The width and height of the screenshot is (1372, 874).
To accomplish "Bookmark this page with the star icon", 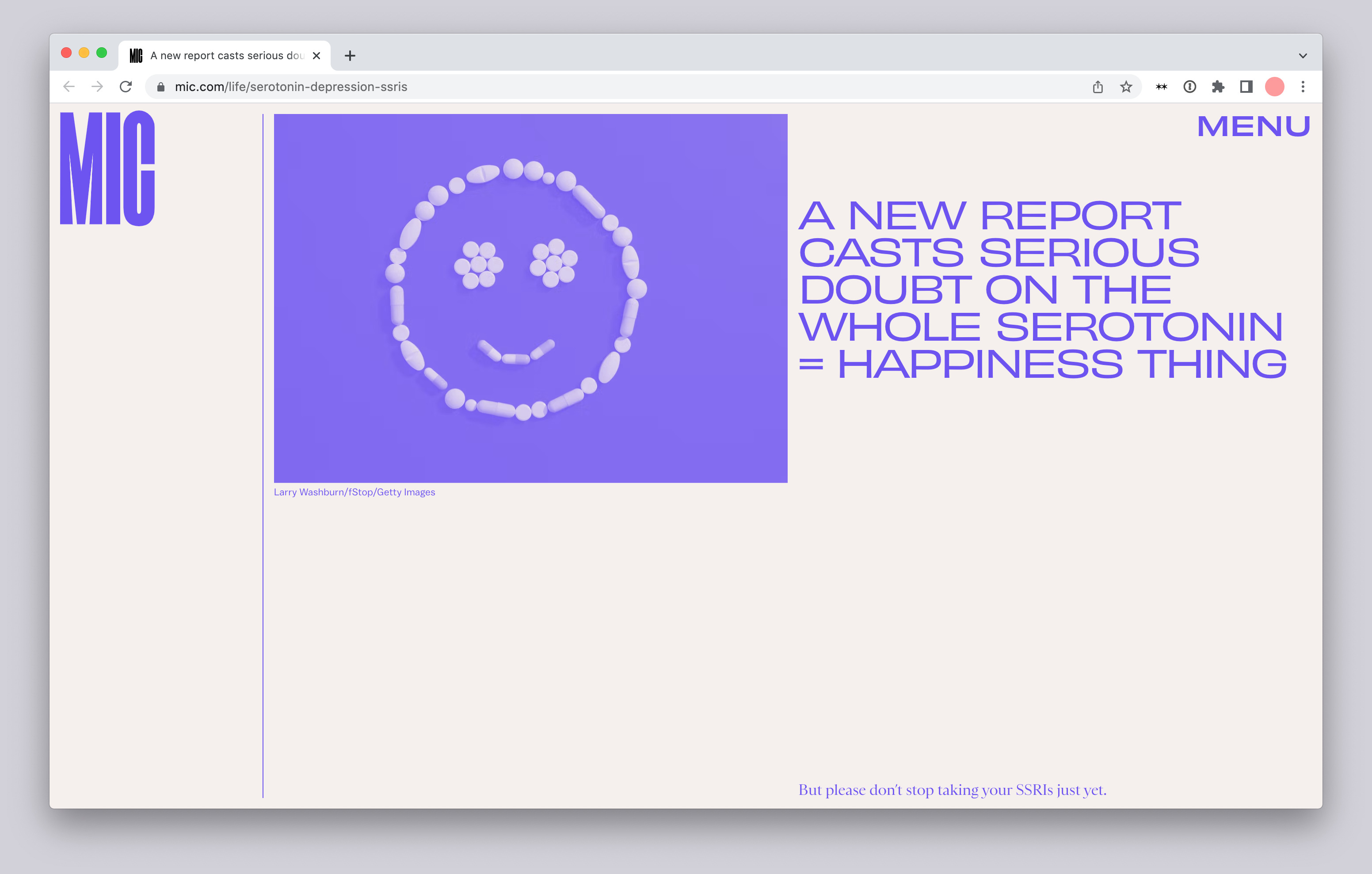I will 1126,87.
